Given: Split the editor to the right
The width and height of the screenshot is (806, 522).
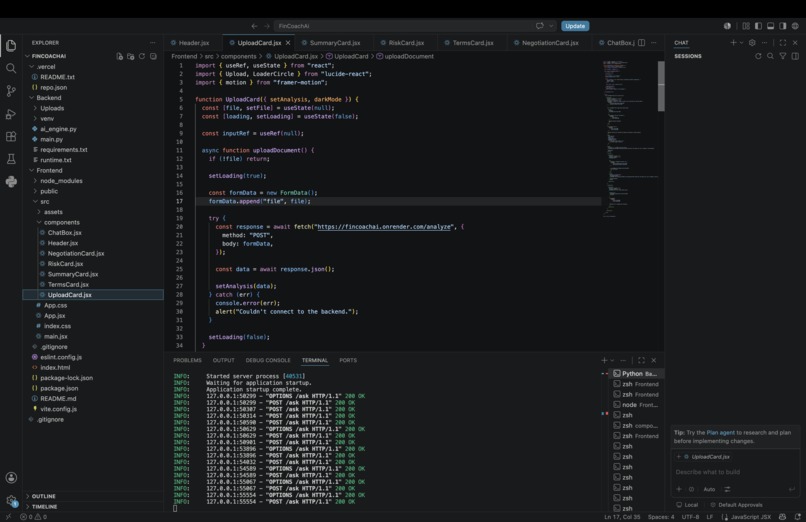Looking at the screenshot, I should tap(642, 43).
